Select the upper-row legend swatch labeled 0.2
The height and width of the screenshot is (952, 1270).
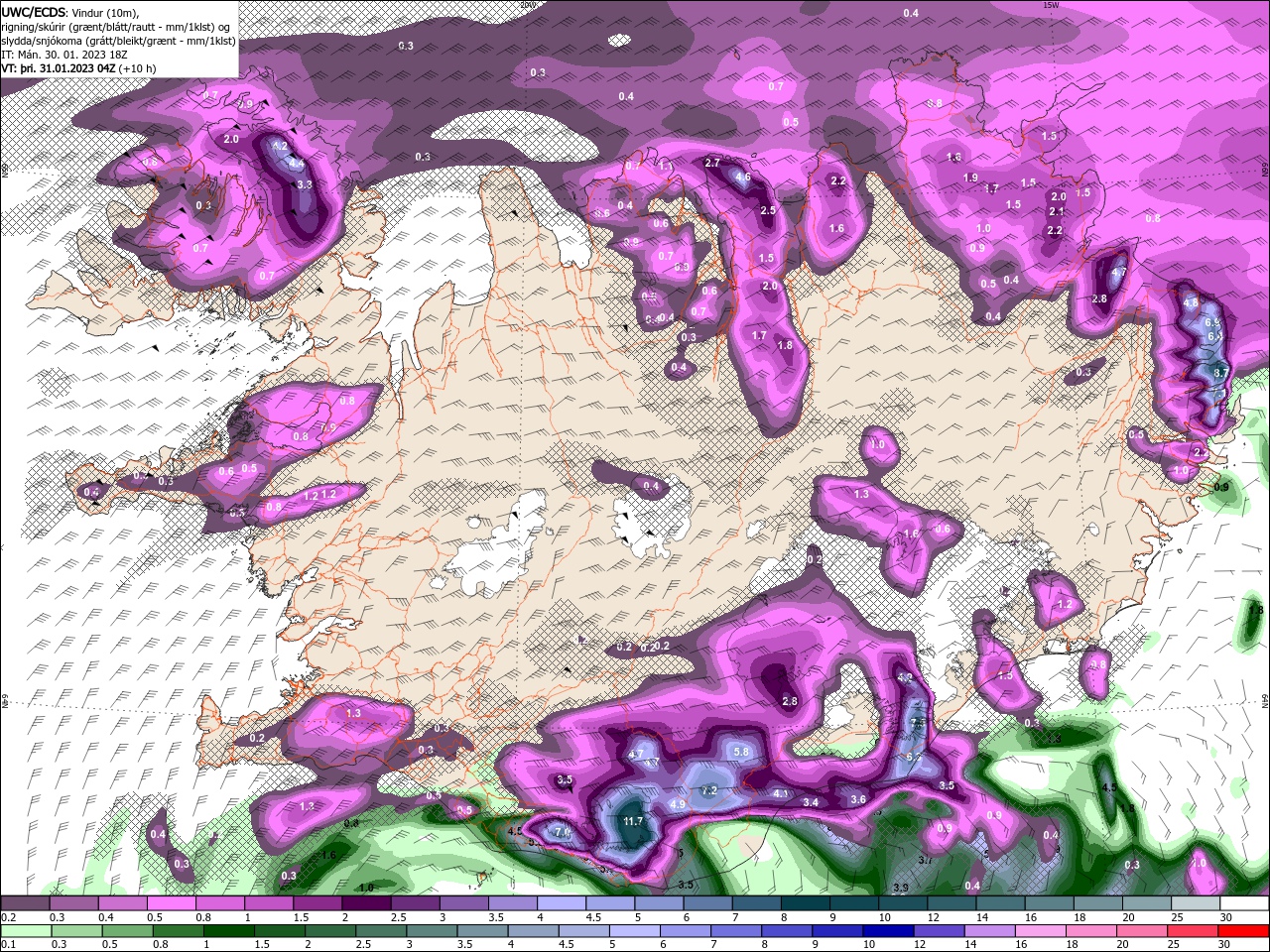[x=26, y=902]
